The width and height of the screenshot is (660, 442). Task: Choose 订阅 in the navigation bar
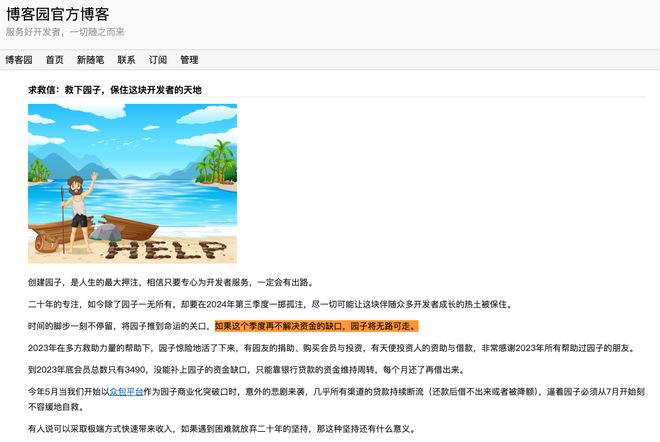point(158,60)
